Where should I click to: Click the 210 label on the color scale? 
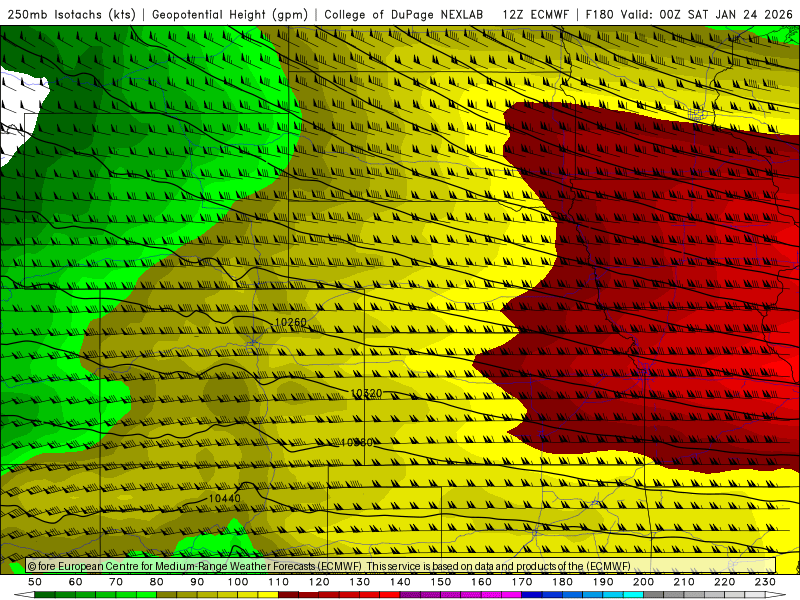click(684, 582)
